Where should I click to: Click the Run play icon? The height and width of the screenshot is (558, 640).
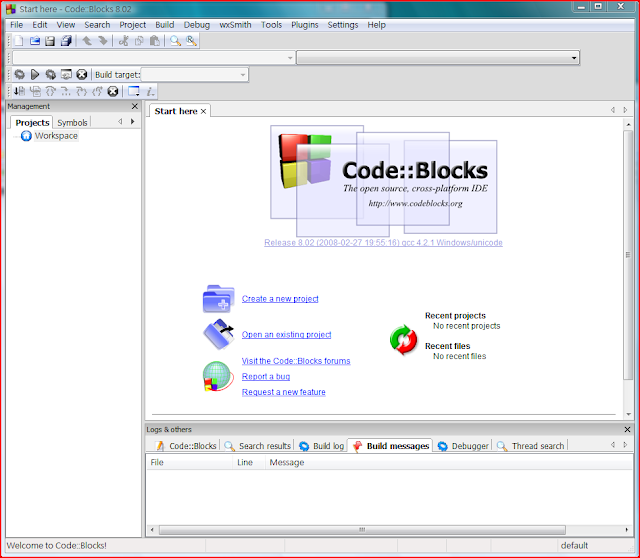coord(35,74)
